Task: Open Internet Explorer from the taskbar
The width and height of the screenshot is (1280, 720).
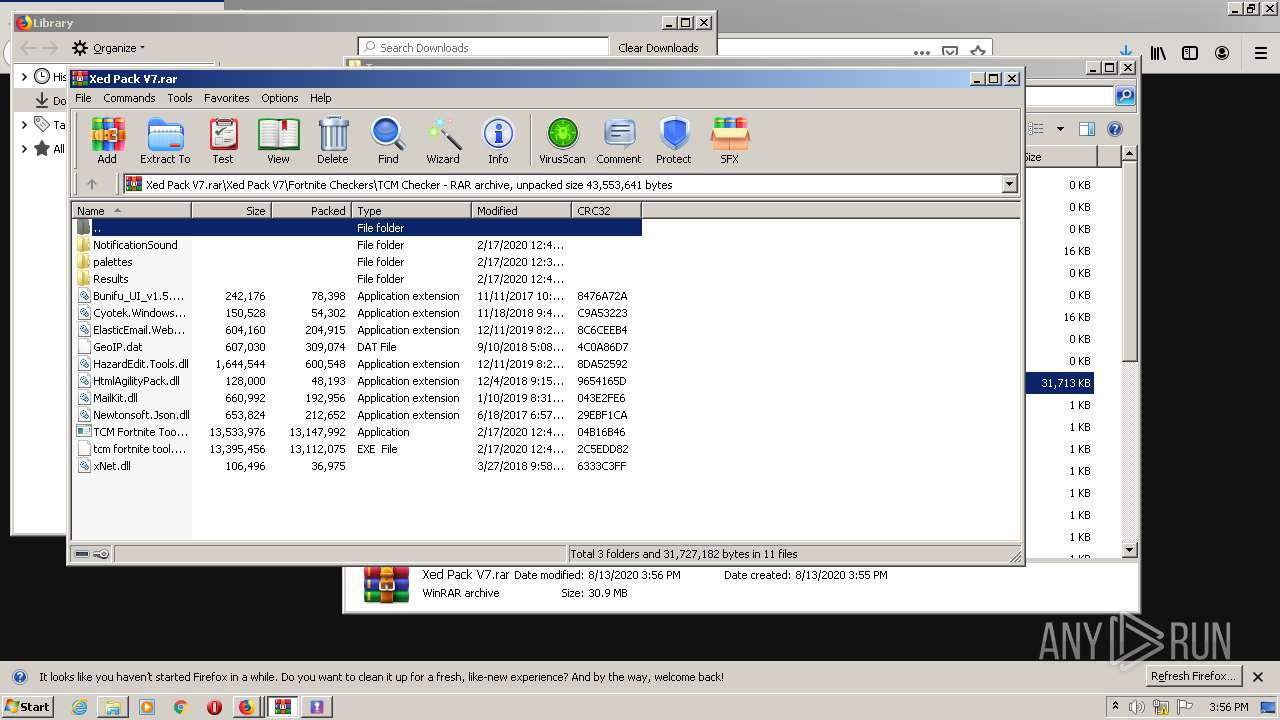Action: (79, 707)
